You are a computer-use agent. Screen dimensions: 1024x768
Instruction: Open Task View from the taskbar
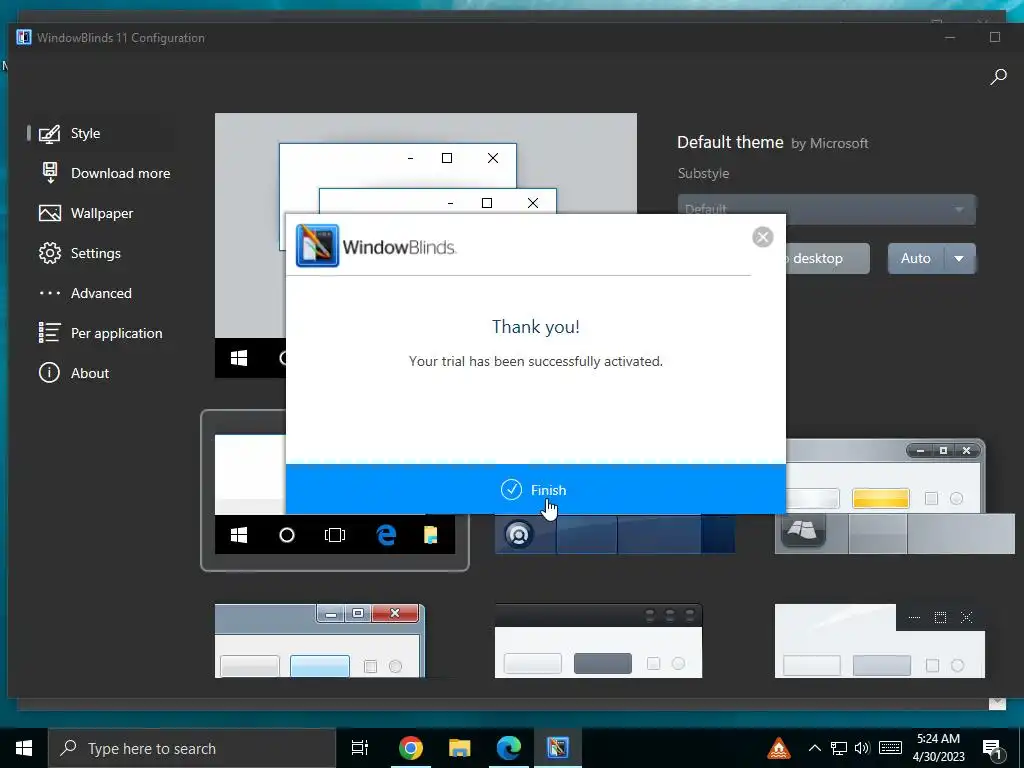359,748
